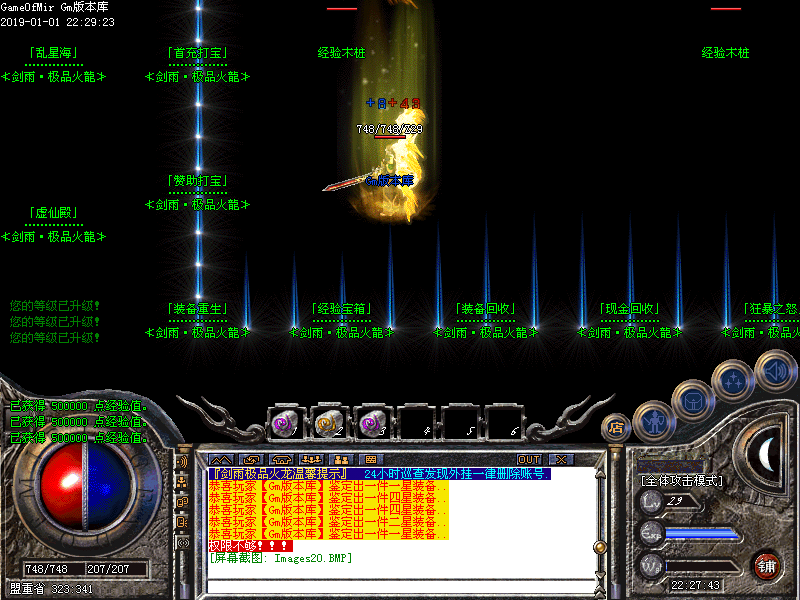This screenshot has height=600, width=800.
Task: Click the 「乱星海」 teleport NPC label
Action: coord(54,53)
